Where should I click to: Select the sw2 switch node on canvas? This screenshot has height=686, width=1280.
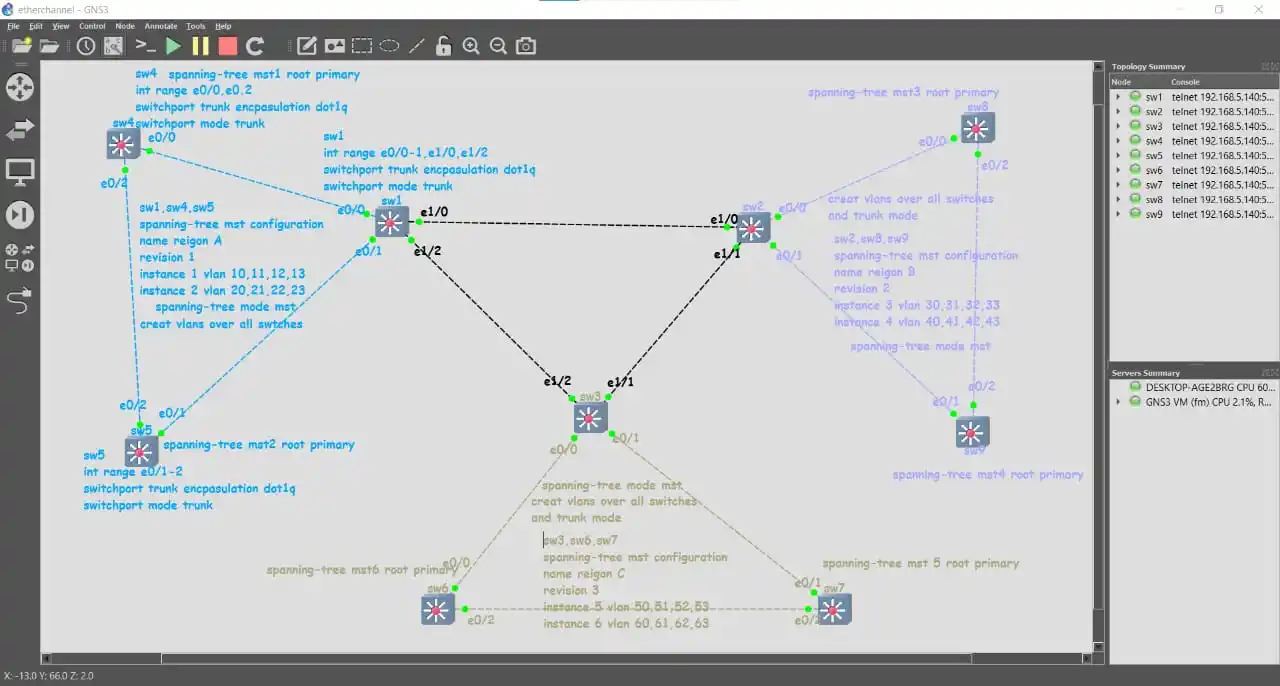[753, 228]
